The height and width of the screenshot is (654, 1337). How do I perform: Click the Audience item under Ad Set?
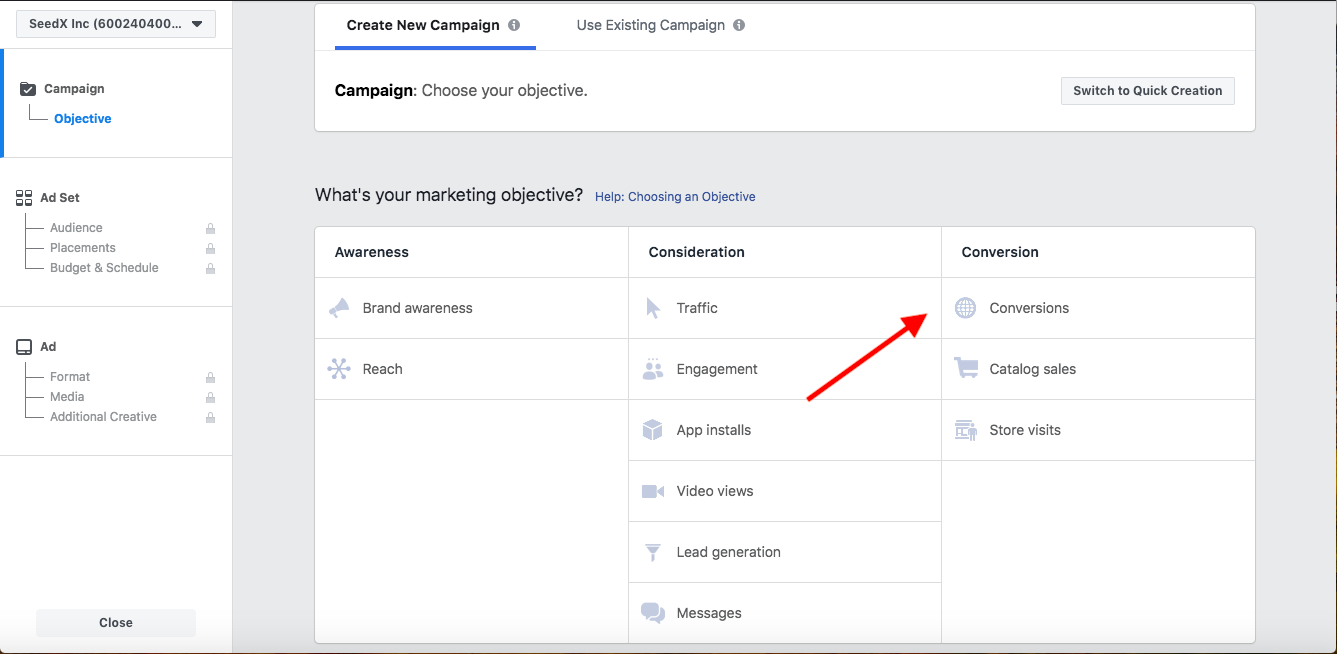coord(76,228)
